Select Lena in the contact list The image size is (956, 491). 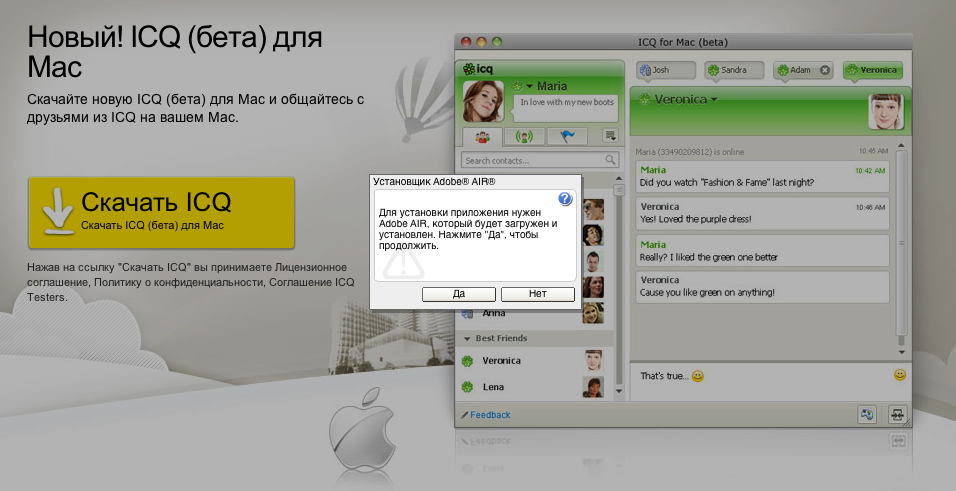pos(534,387)
